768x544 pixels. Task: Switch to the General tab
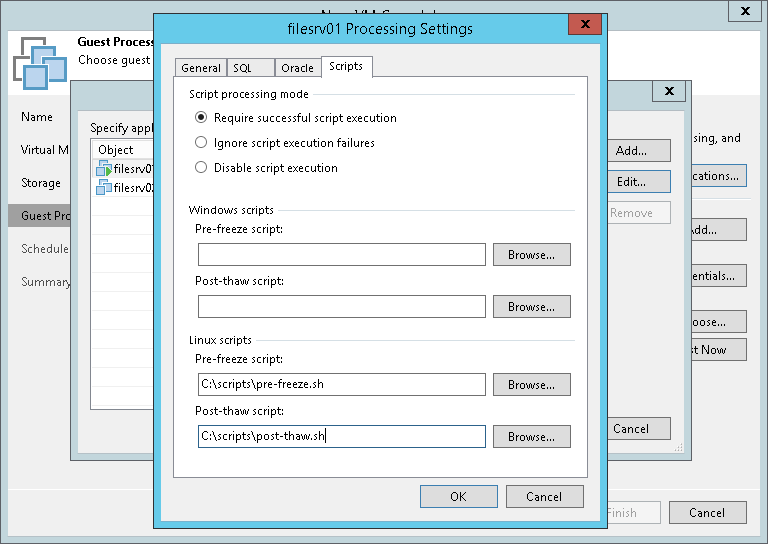click(x=201, y=68)
